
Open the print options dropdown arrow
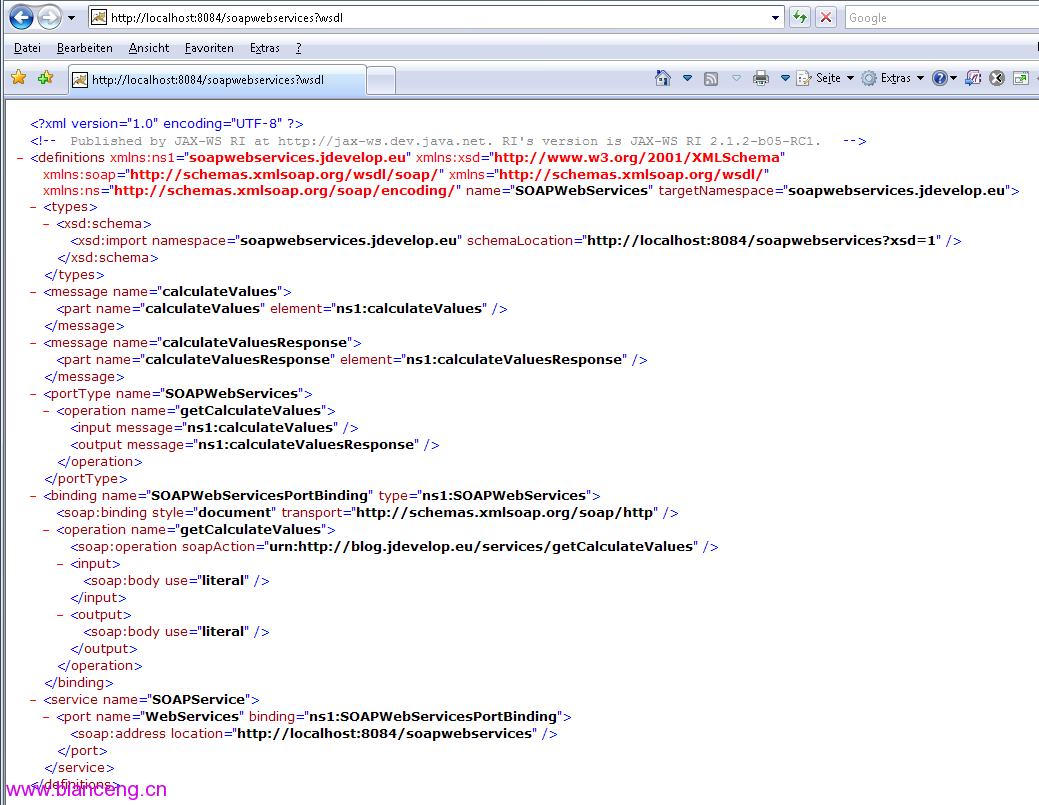(x=785, y=78)
